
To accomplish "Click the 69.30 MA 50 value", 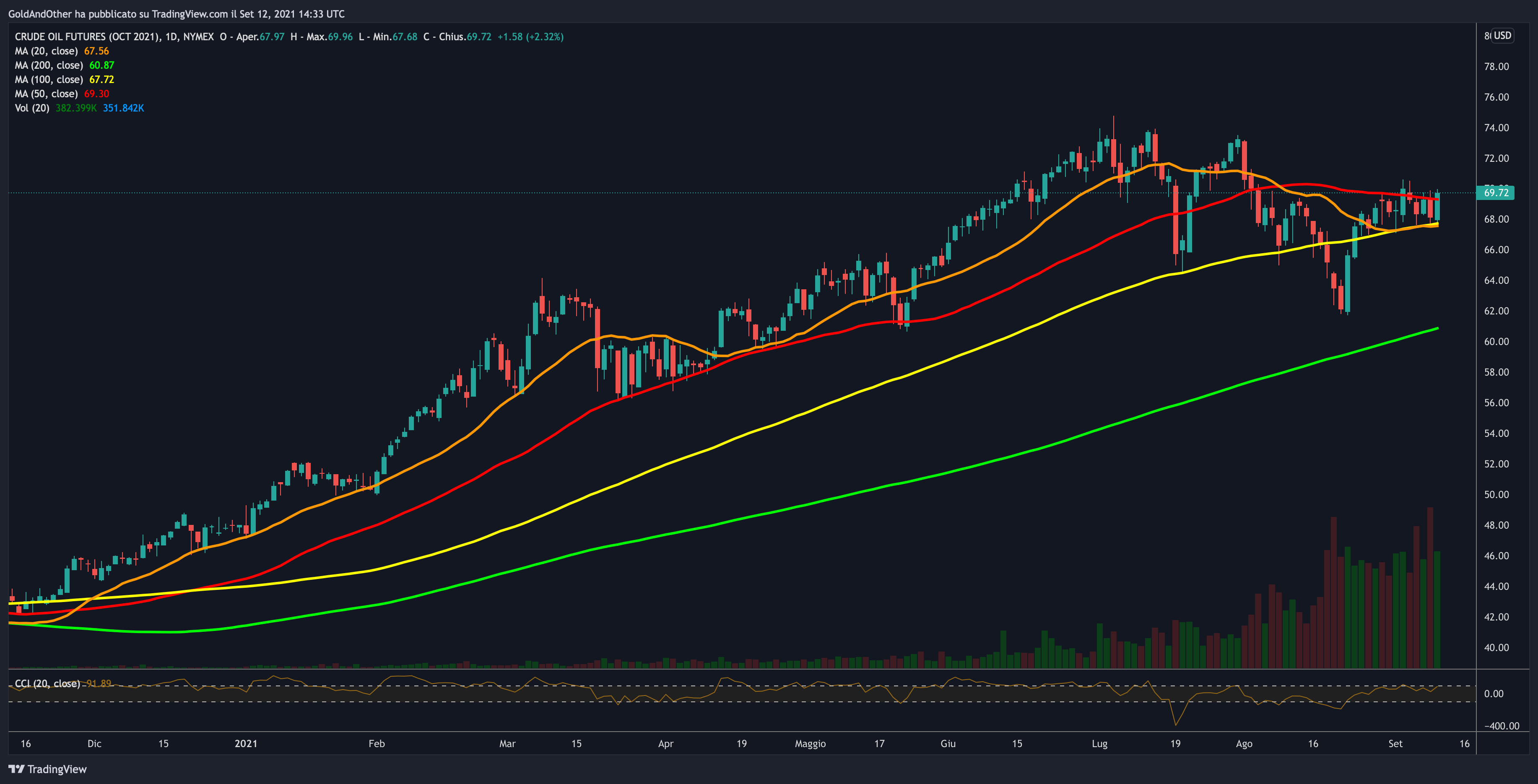I will click(97, 94).
